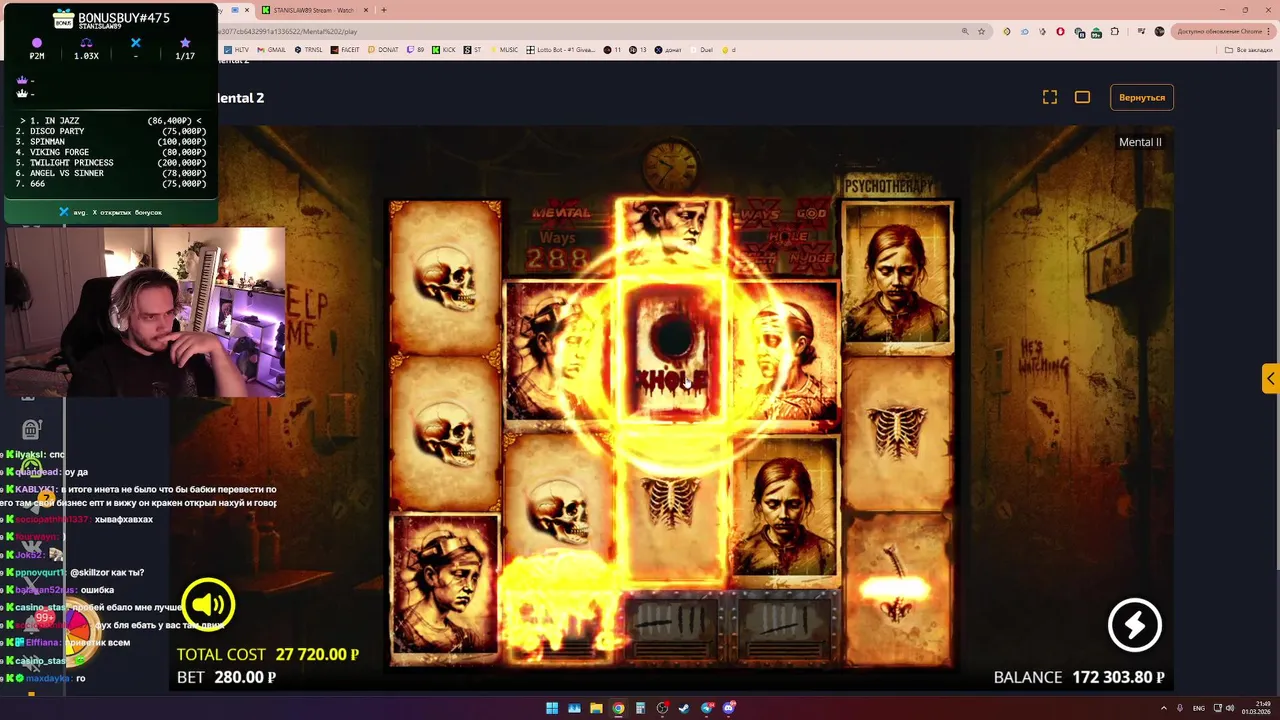Image resolution: width=1280 pixels, height=720 pixels.
Task: Enter fullscreen mode in game header
Action: 1050,97
